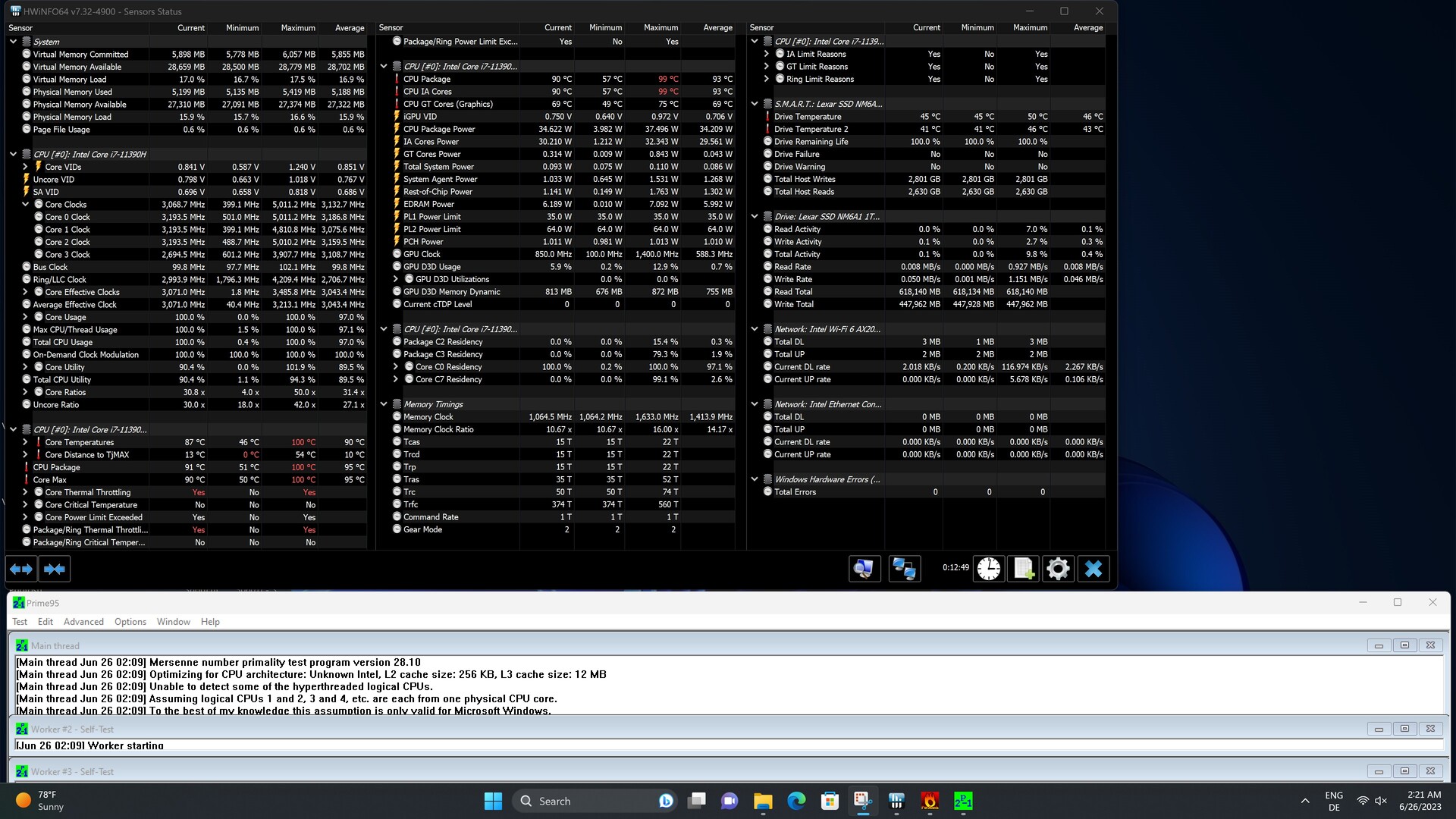The image size is (1456, 819).
Task: Open HWiNFO settings gear
Action: 1058,569
